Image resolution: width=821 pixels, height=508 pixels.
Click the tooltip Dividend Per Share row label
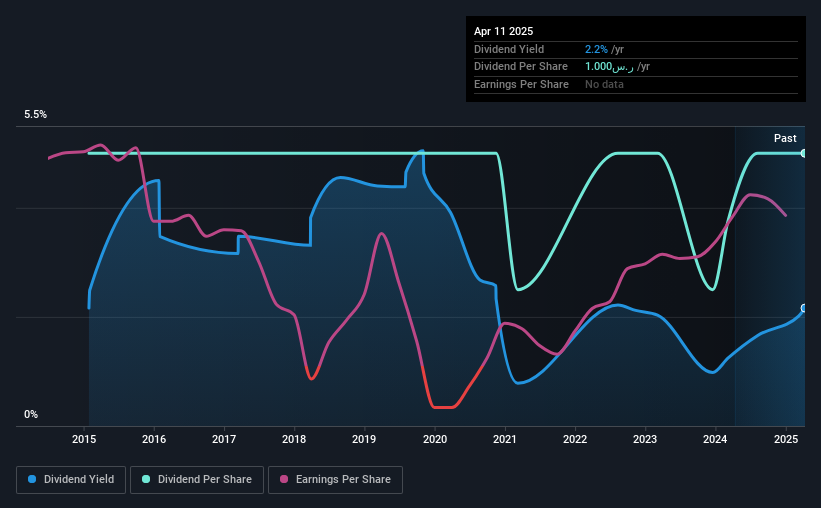[520, 67]
